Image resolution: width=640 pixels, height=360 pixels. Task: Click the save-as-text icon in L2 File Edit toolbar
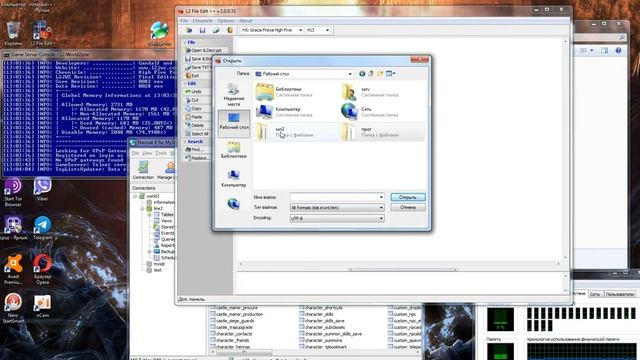coord(216,30)
